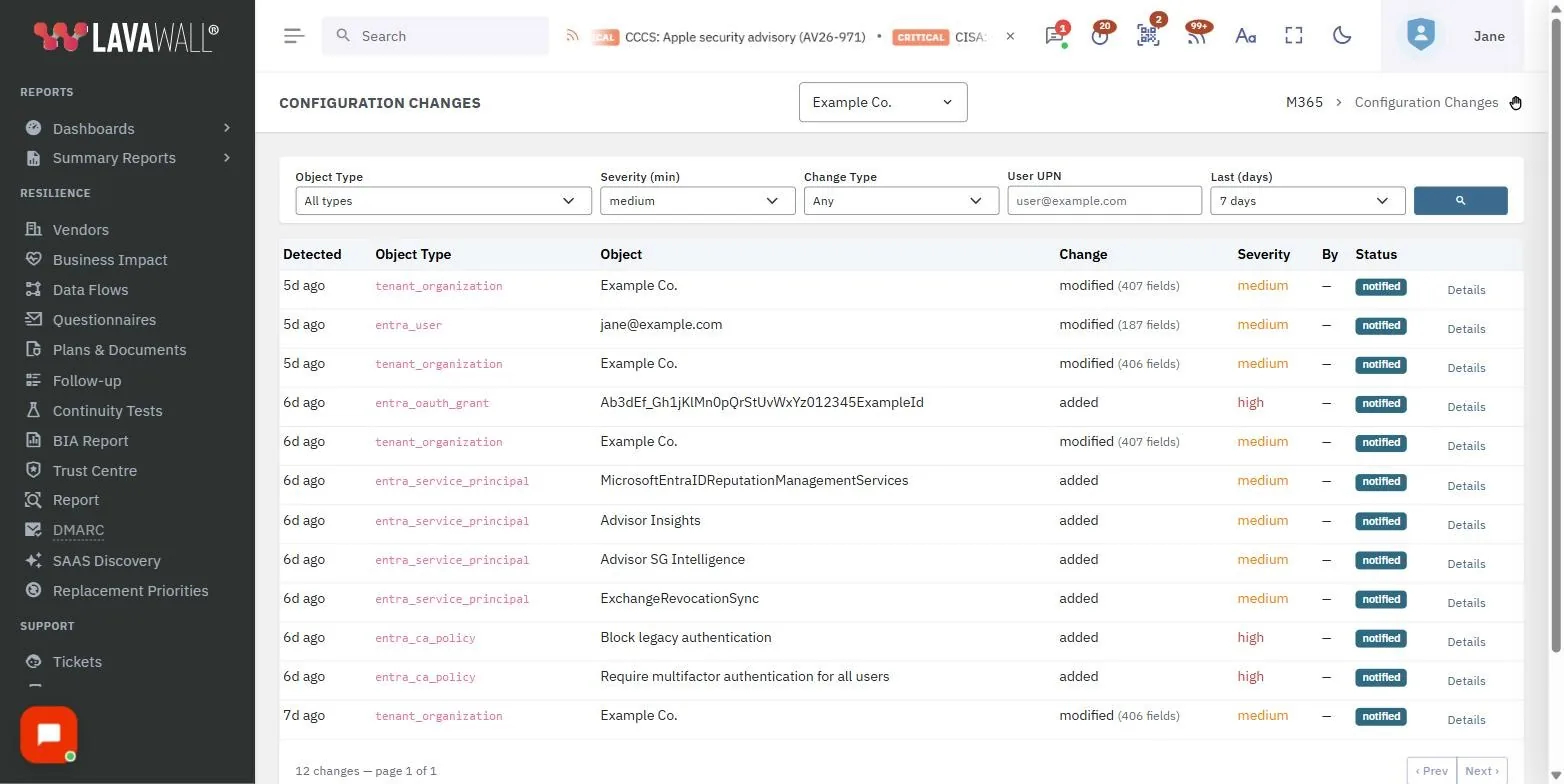Open Follow-up in sidebar
The width and height of the screenshot is (1564, 784).
click(87, 381)
